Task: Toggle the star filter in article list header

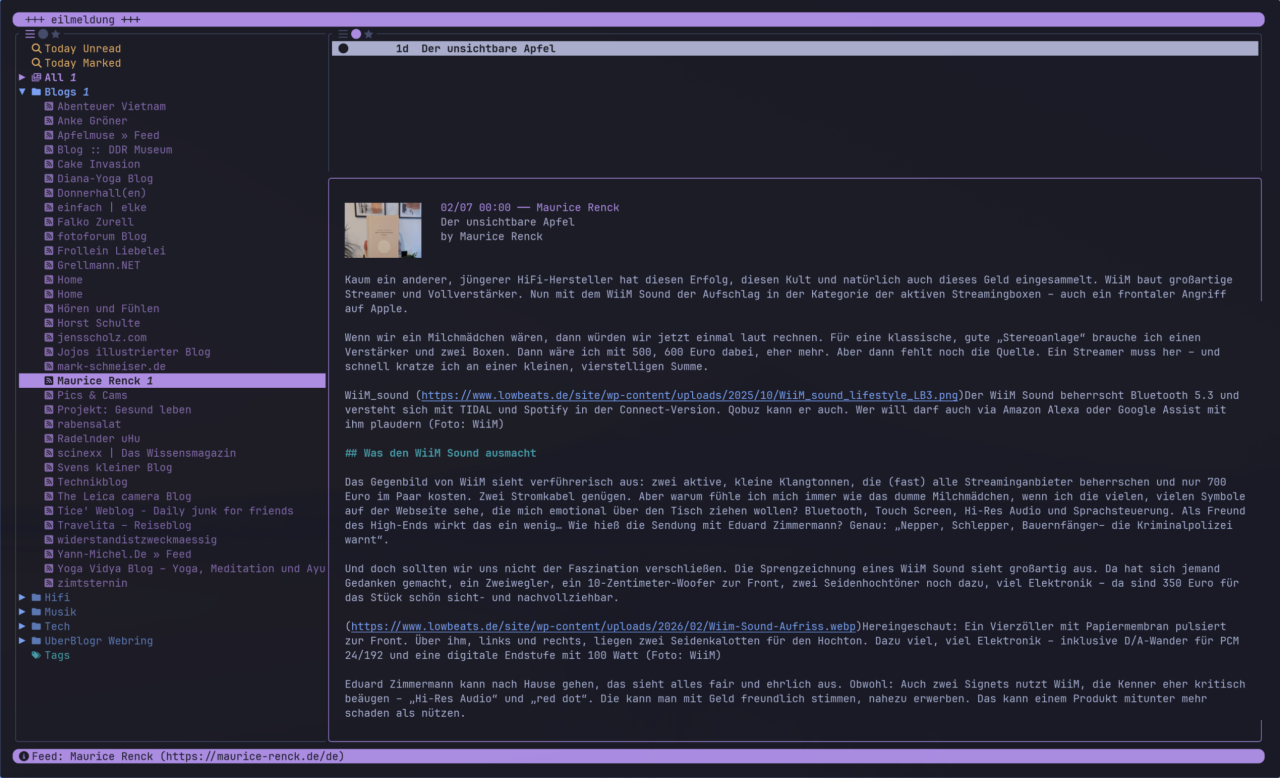Action: click(369, 34)
